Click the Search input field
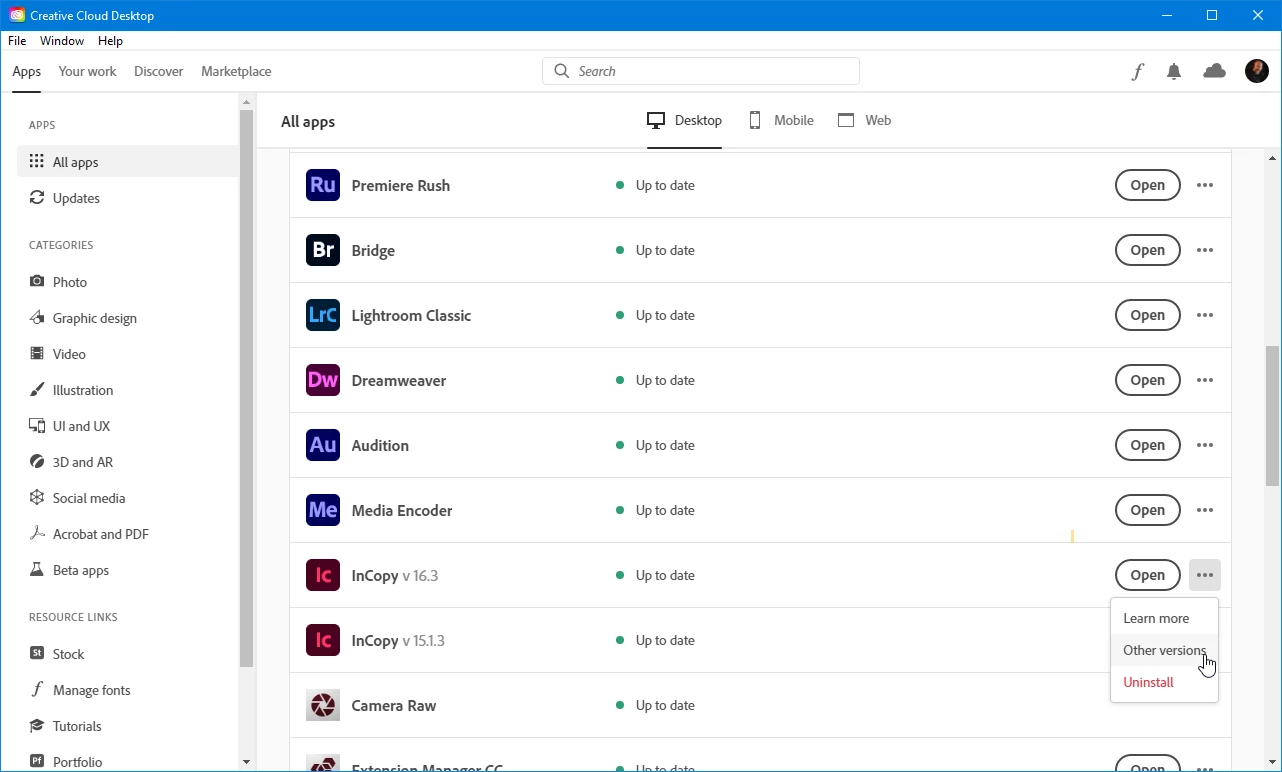 click(701, 71)
